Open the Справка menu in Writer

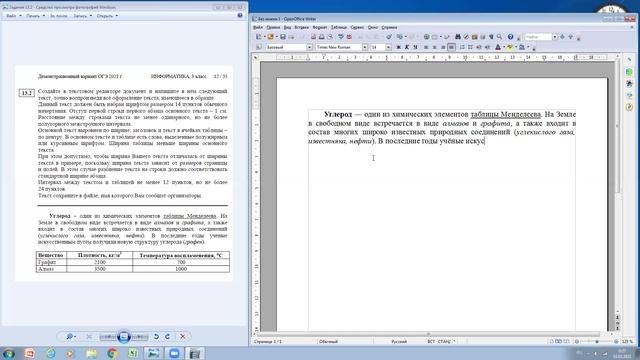389,27
